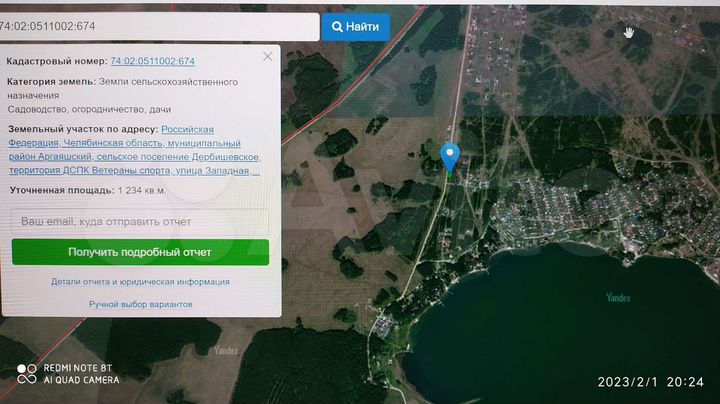Close the cadastral info popup
Image resolution: width=720 pixels, height=404 pixels.
point(267,56)
